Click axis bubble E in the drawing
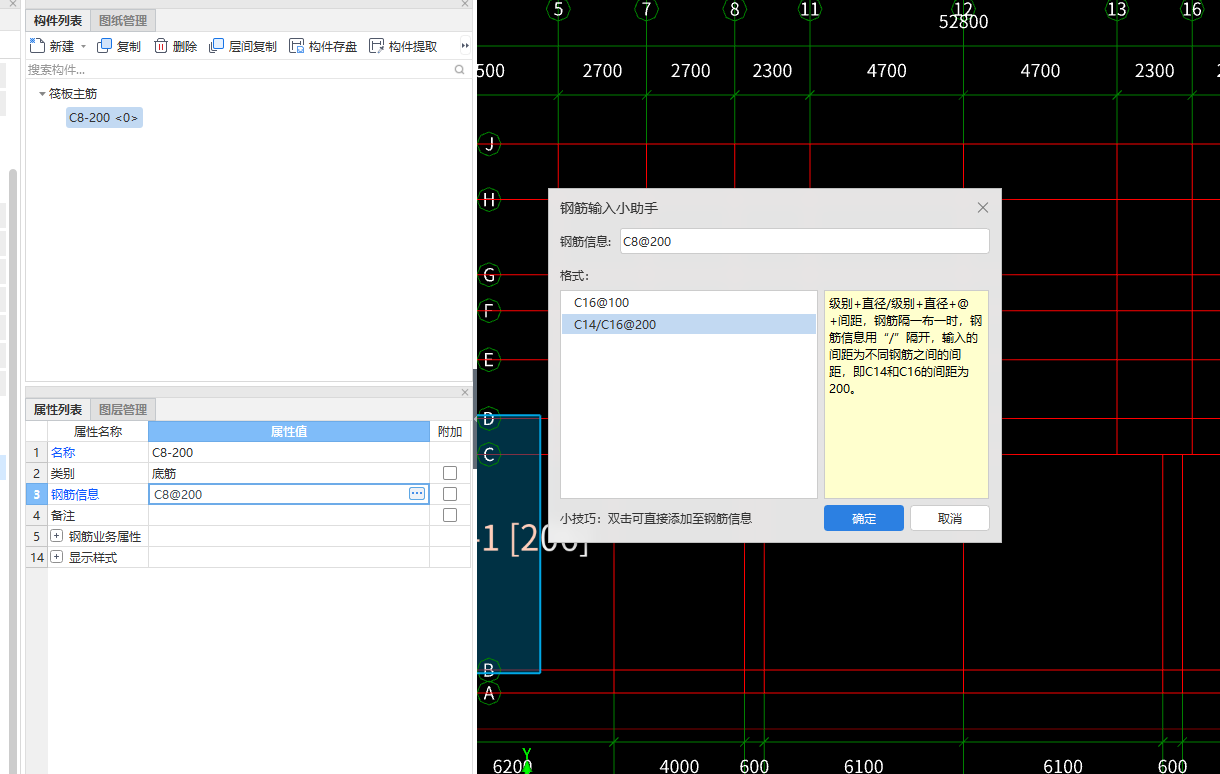 coord(489,360)
